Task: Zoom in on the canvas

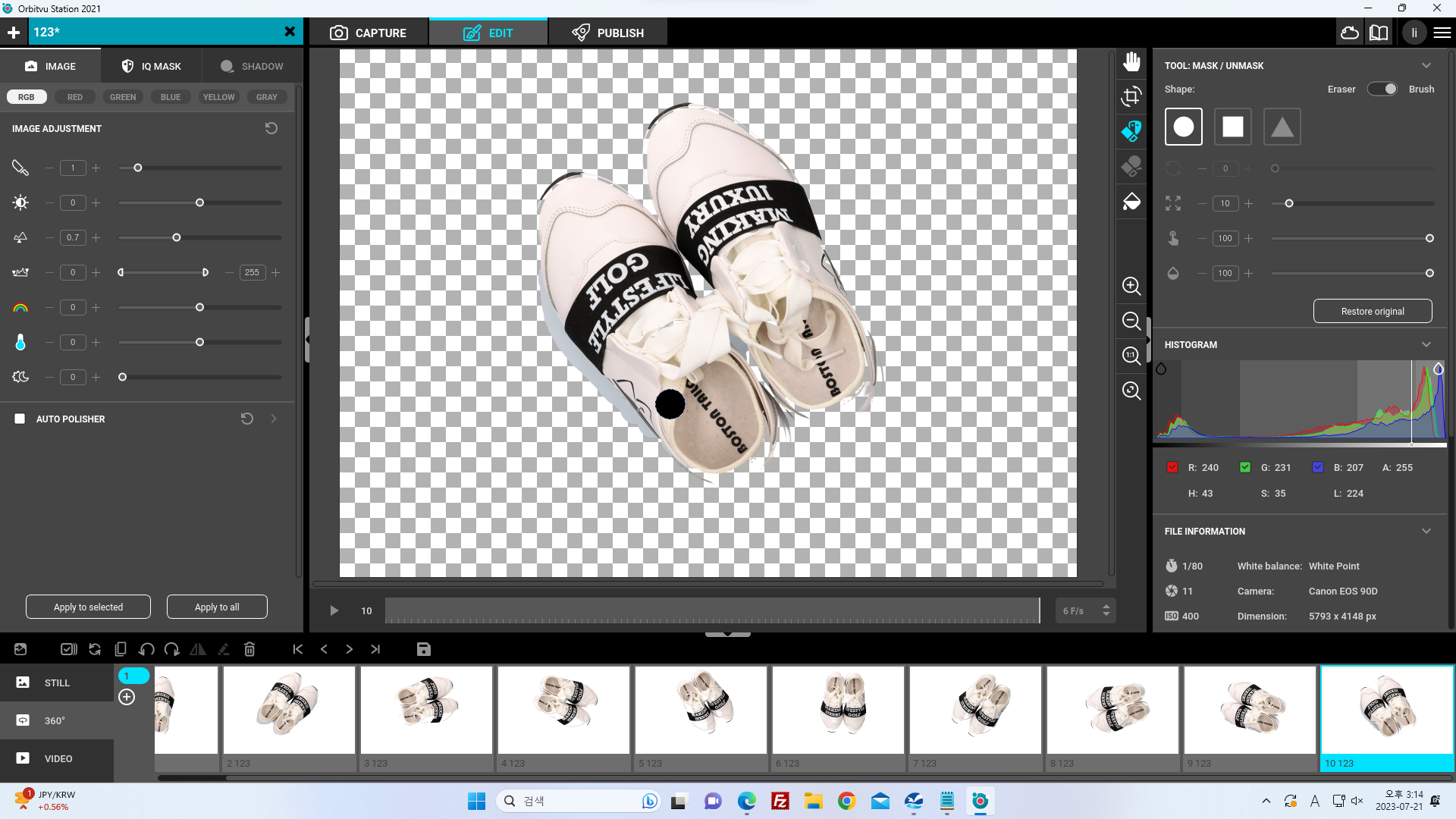Action: point(1131,286)
